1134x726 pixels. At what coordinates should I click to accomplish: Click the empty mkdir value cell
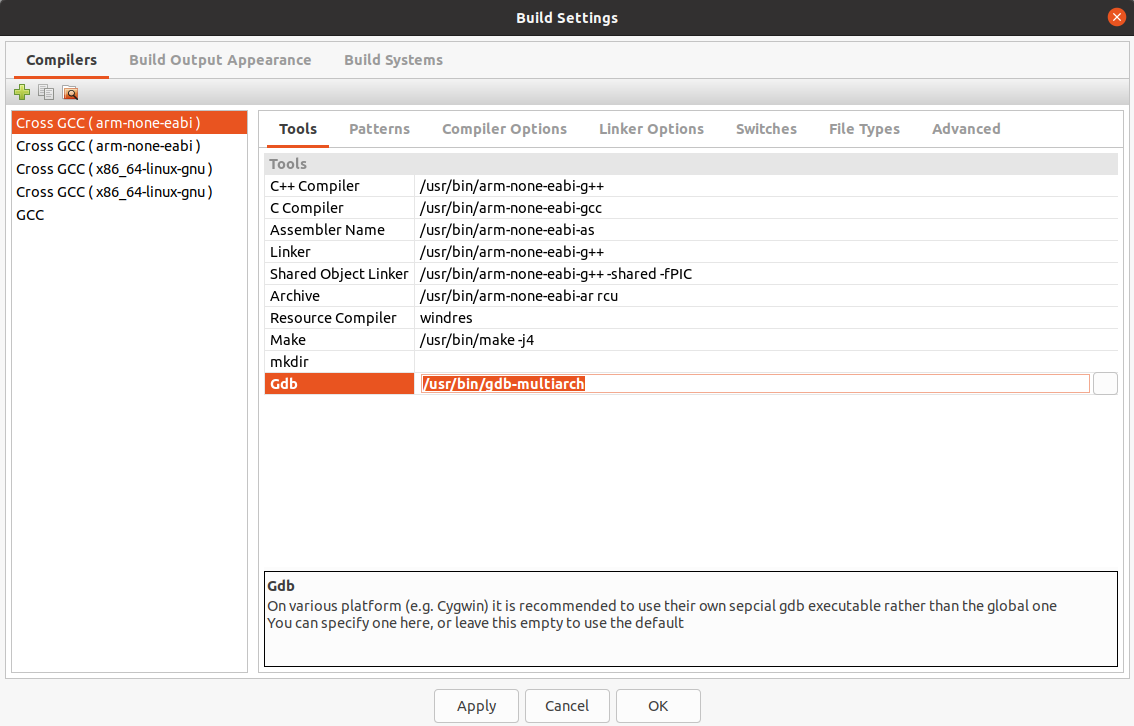(x=766, y=362)
